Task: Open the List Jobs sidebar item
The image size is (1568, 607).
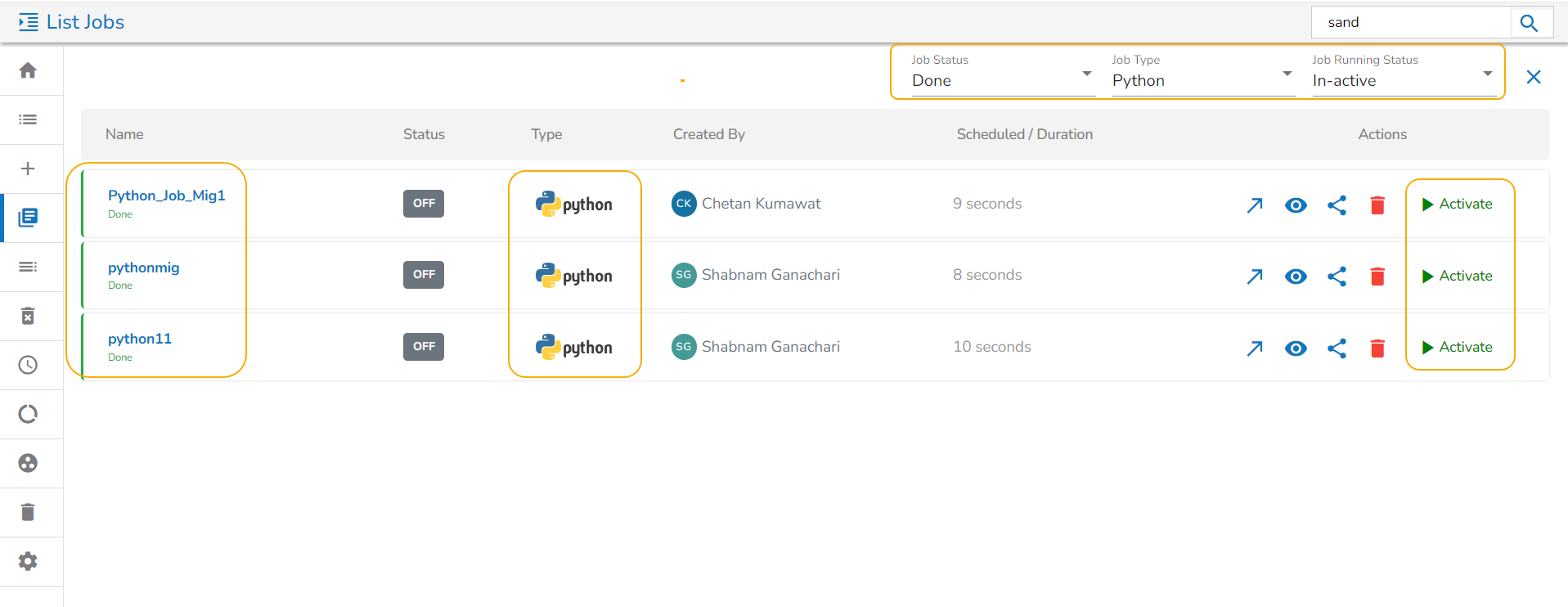Action: pos(28,218)
